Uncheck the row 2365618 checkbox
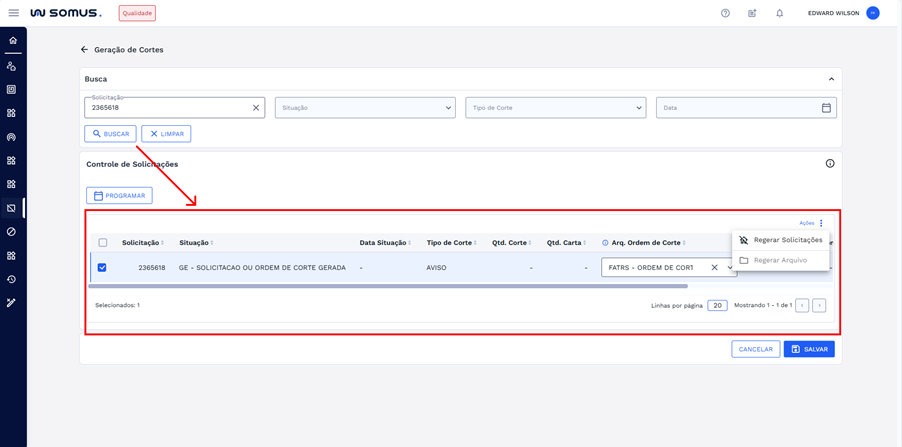Screen dimensions: 902x447 click(x=102, y=268)
